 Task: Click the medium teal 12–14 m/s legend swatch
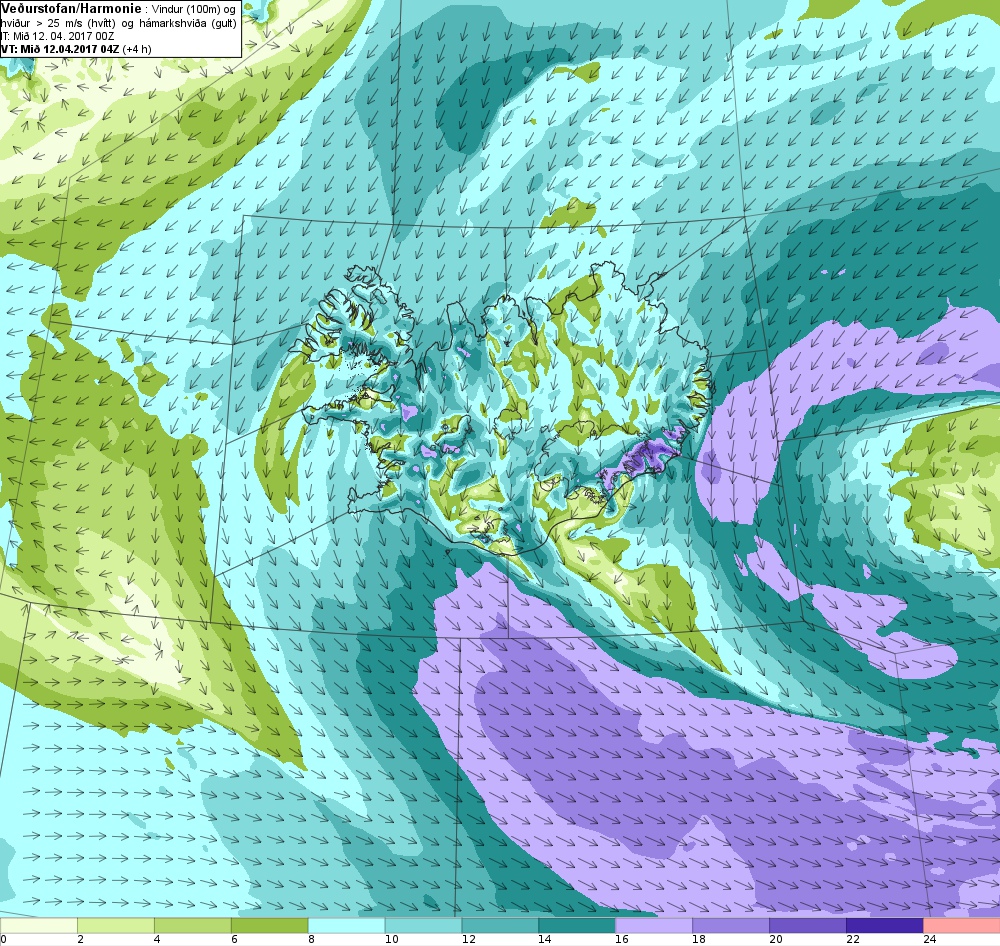[500, 926]
